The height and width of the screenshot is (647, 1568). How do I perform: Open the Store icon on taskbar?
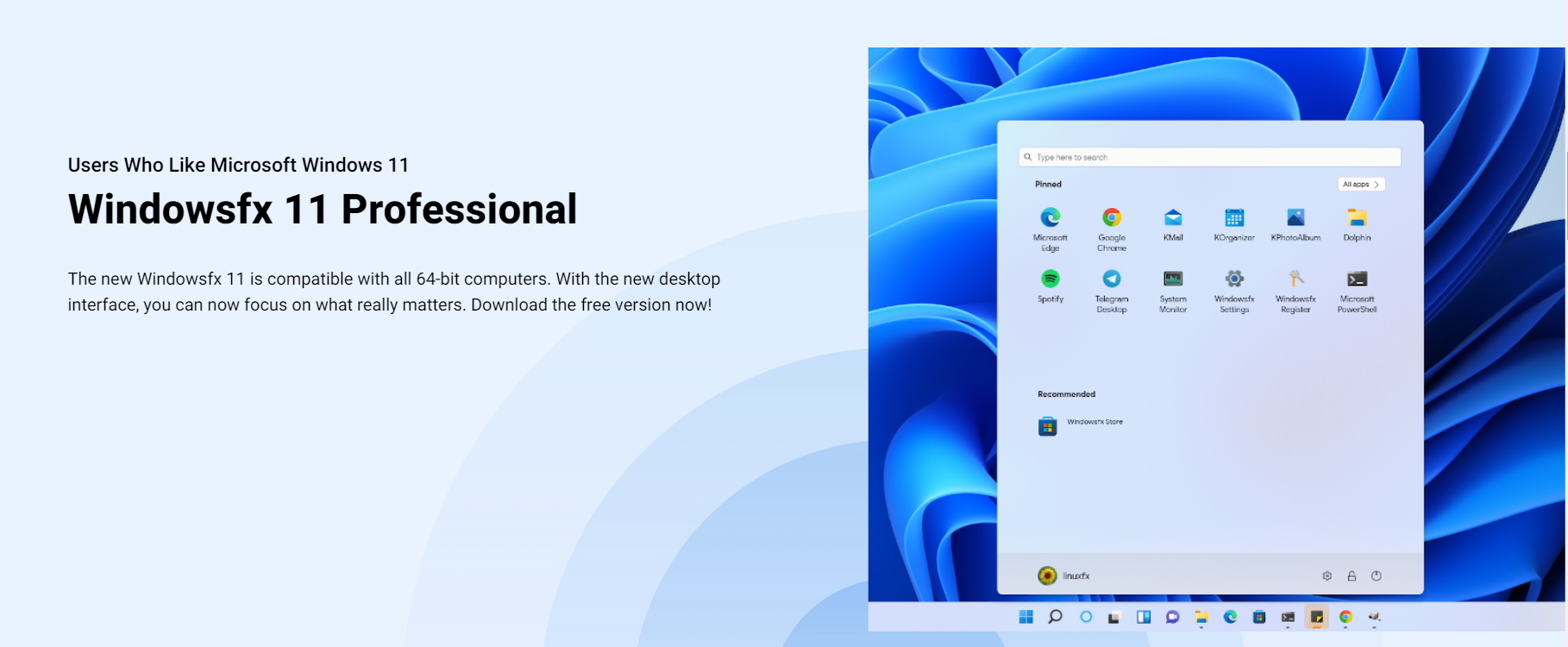1259,617
